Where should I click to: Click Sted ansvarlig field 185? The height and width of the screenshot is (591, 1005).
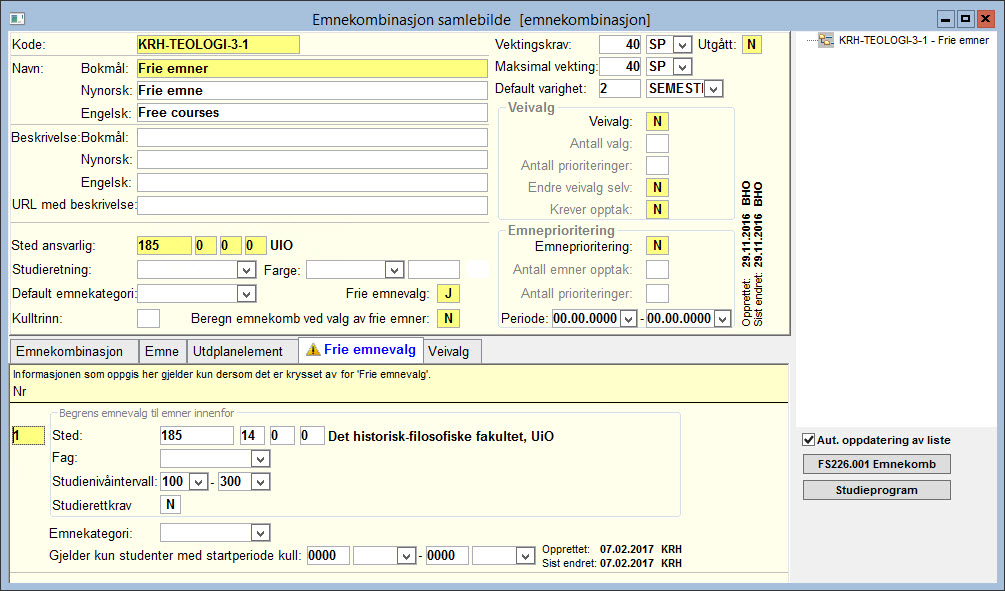[x=164, y=246]
